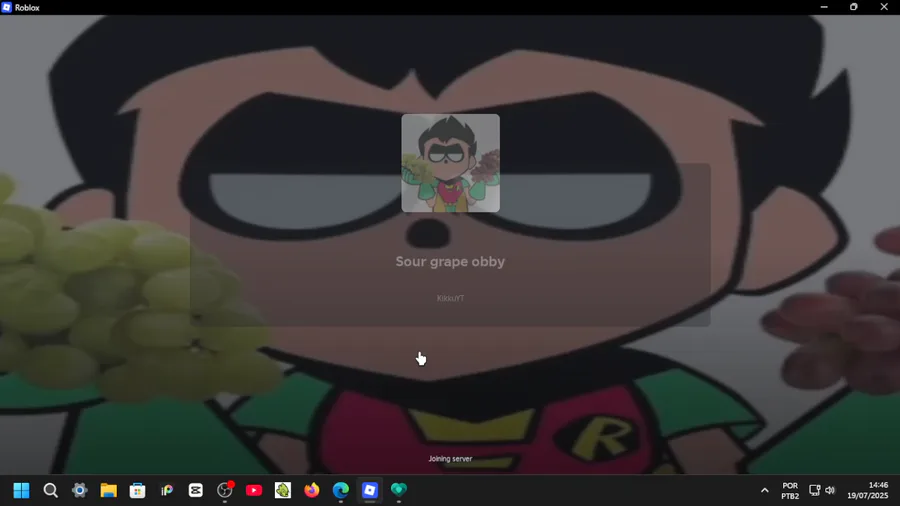Switch the POR PTB2 keyboard language

pos(790,491)
